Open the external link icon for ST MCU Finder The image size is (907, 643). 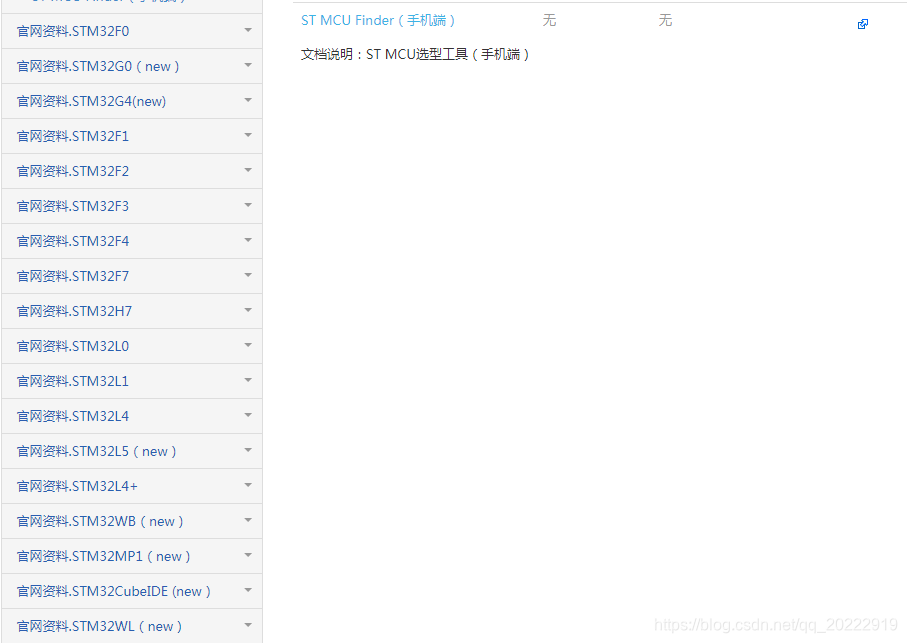(x=862, y=24)
